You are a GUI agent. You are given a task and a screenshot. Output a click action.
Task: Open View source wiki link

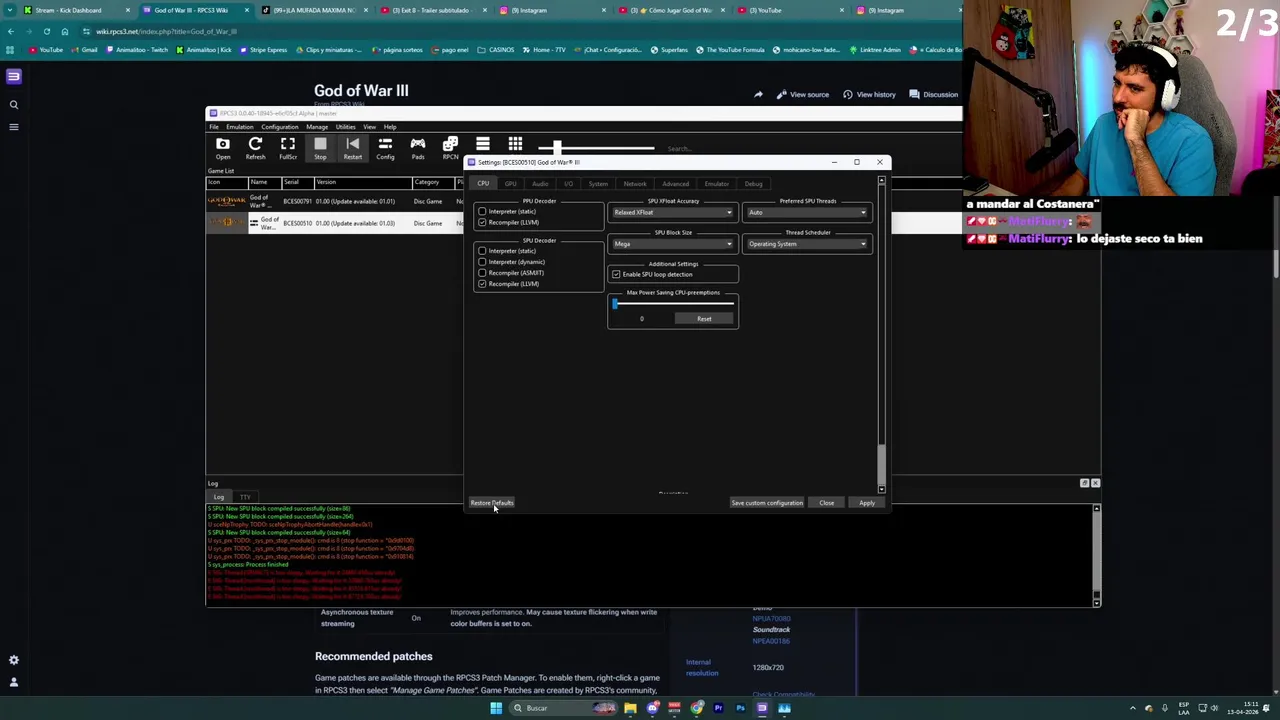(802, 95)
